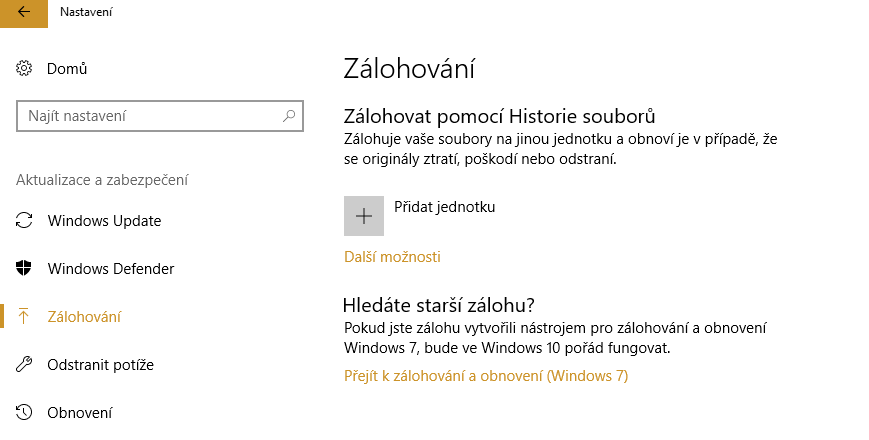Open the Další možnosti link
Viewport: 869px width, 440px height.
tap(392, 257)
